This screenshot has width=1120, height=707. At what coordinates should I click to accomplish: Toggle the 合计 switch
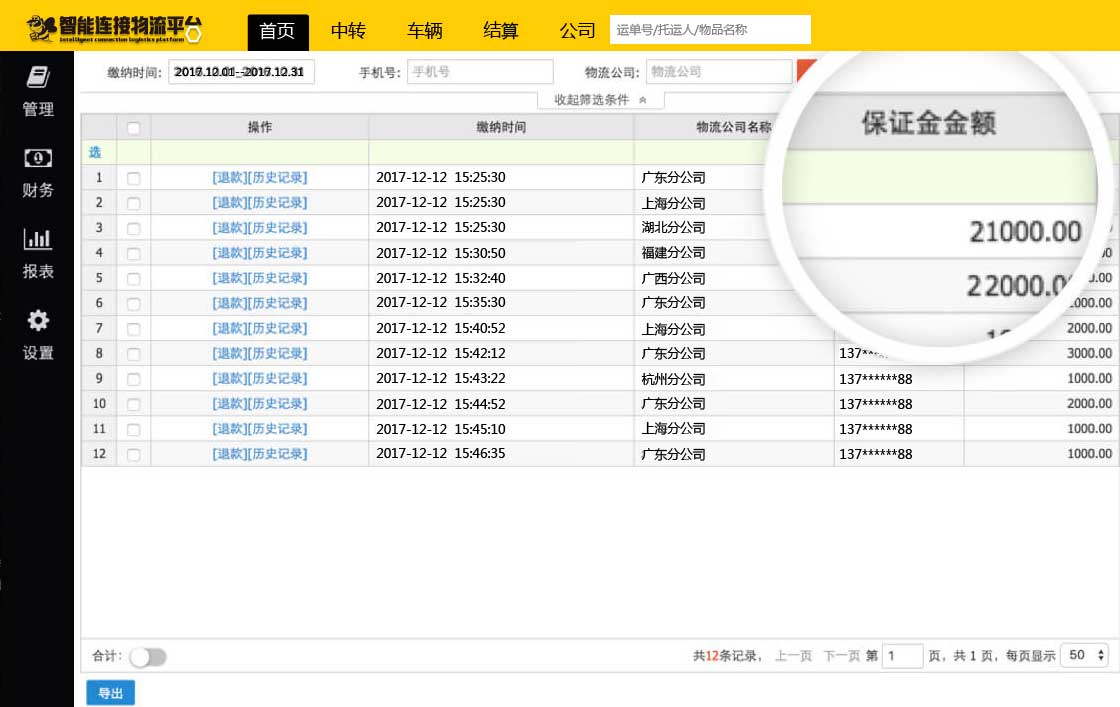(148, 657)
